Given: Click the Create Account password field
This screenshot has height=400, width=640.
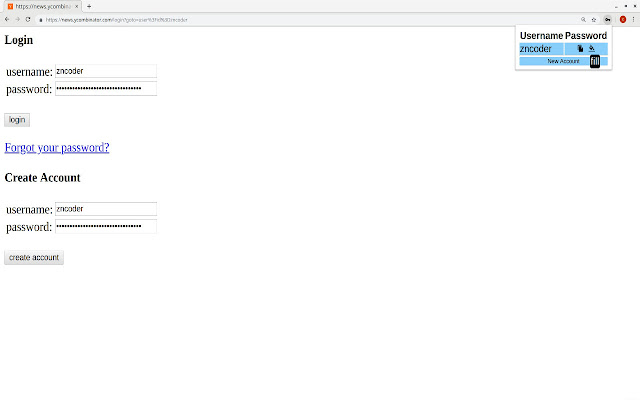Looking at the screenshot, I should 106,227.
